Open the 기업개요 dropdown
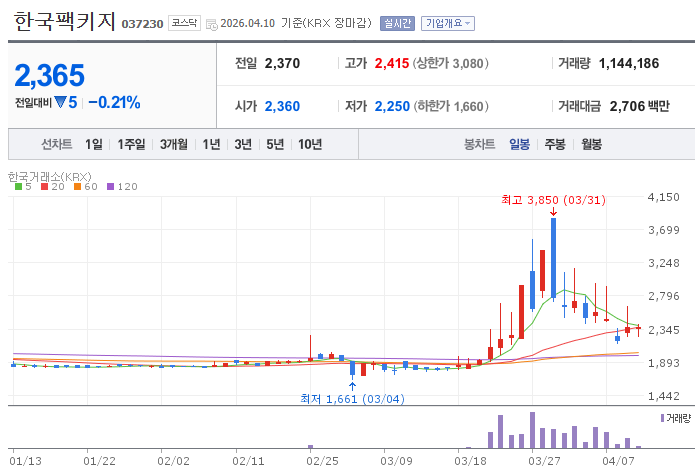This screenshot has height=471, width=695. click(448, 23)
